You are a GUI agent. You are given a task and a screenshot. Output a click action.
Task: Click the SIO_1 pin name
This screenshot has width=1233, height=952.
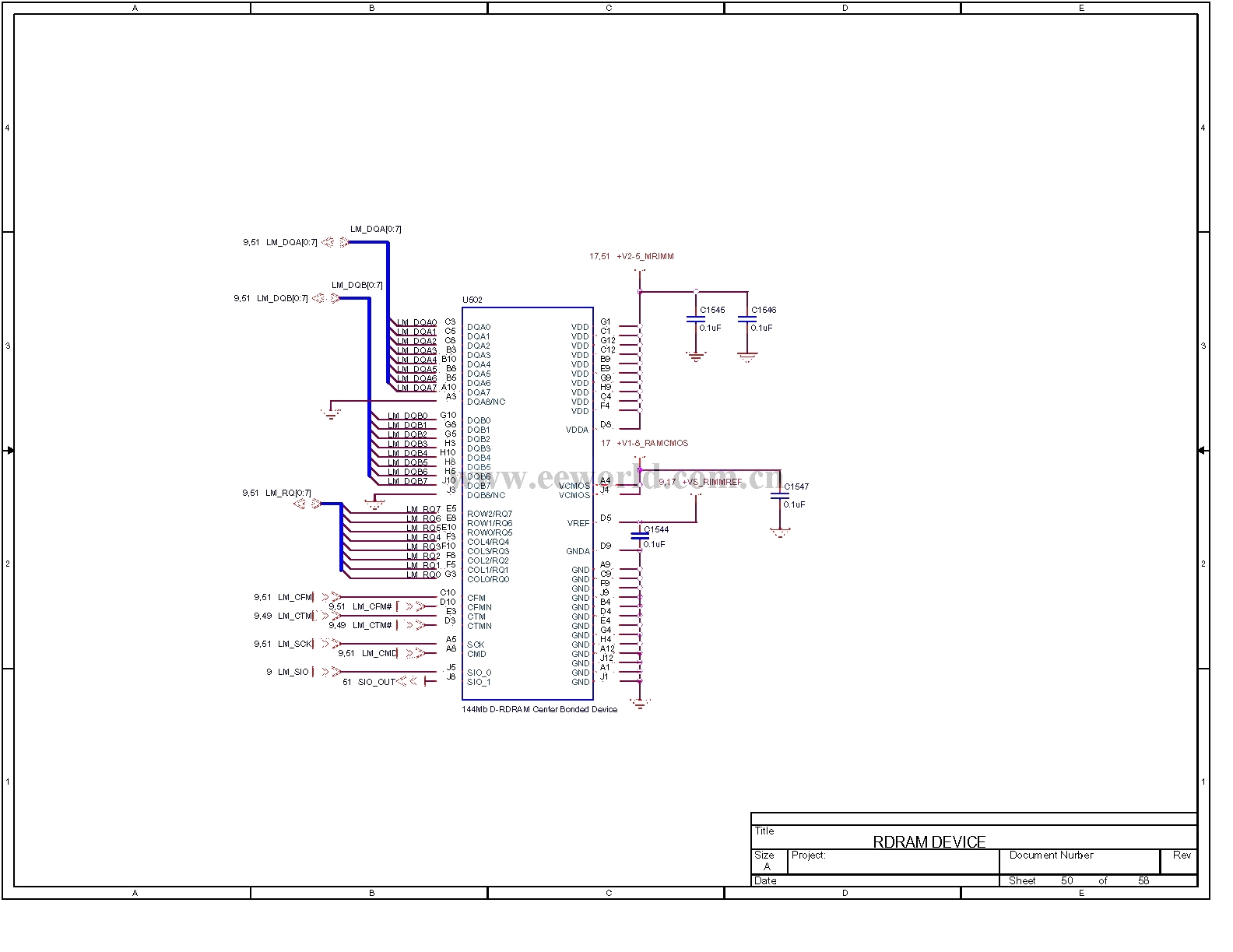pyautogui.click(x=479, y=682)
